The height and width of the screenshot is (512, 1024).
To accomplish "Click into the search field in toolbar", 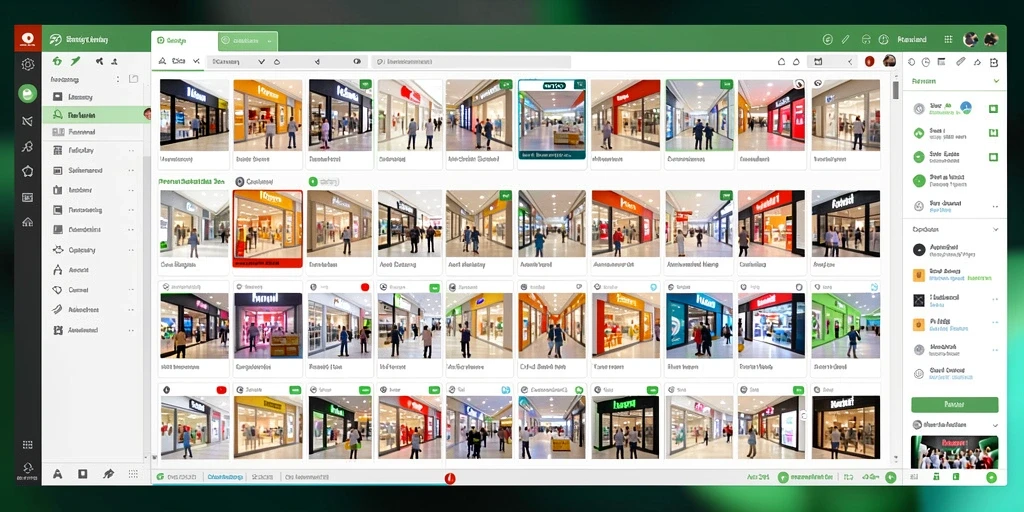I will (x=471, y=61).
